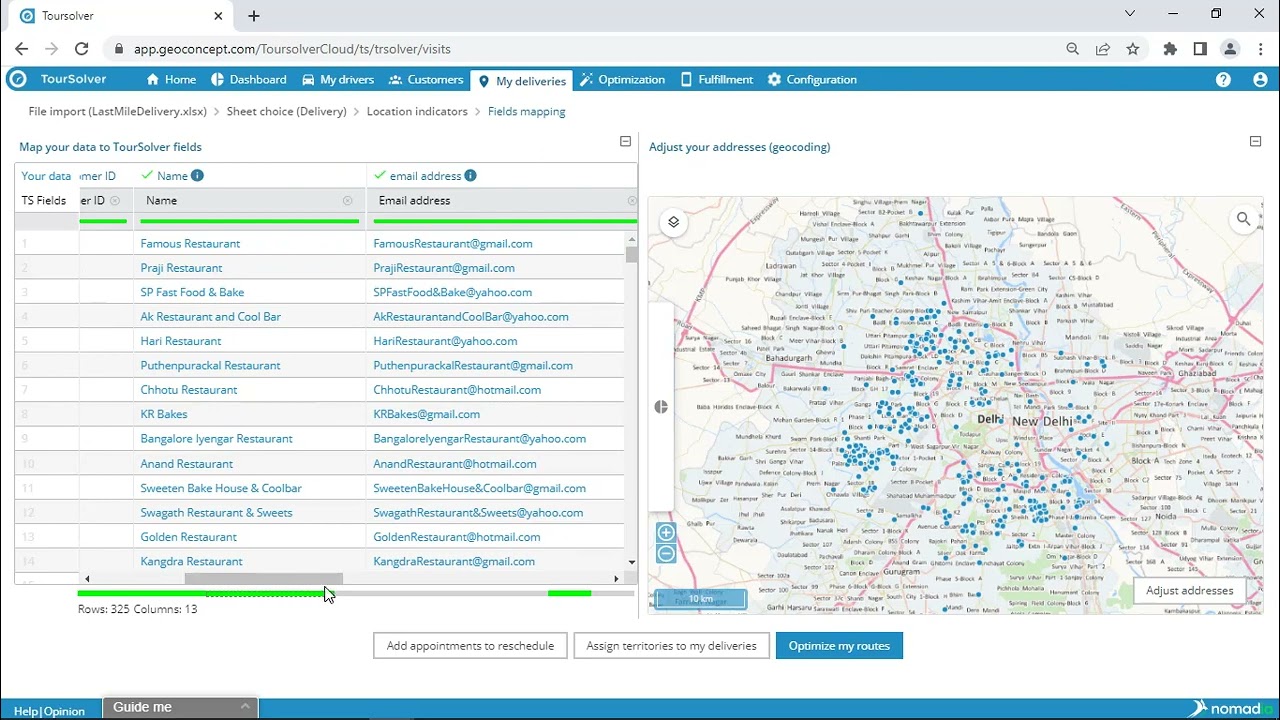1280x720 pixels.
Task: Select Kangdra Restaurant name cell
Action: 191,561
